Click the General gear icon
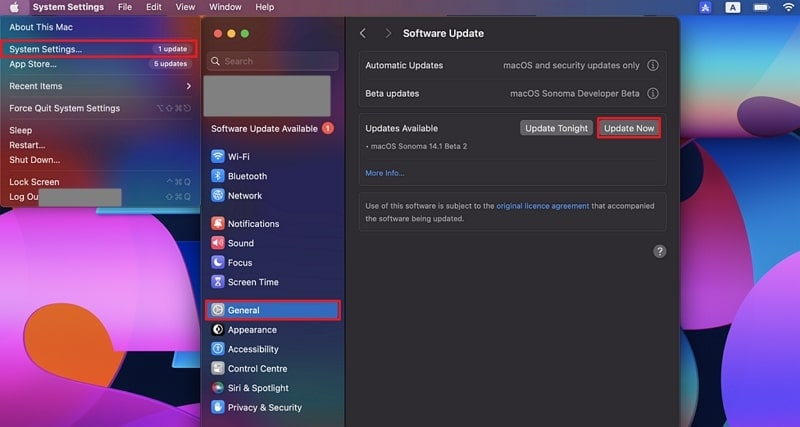 point(218,310)
